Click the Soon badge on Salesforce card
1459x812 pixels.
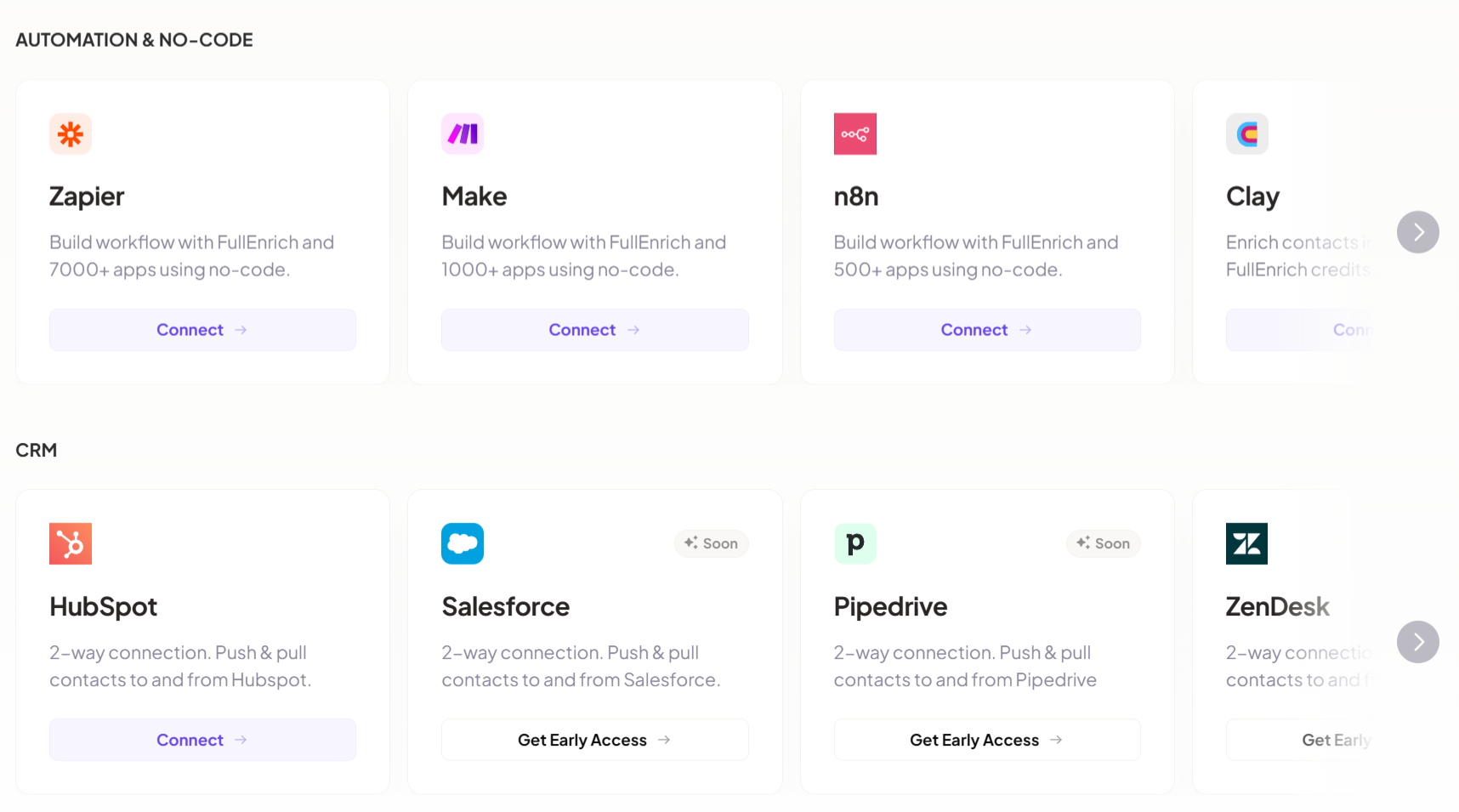click(711, 543)
